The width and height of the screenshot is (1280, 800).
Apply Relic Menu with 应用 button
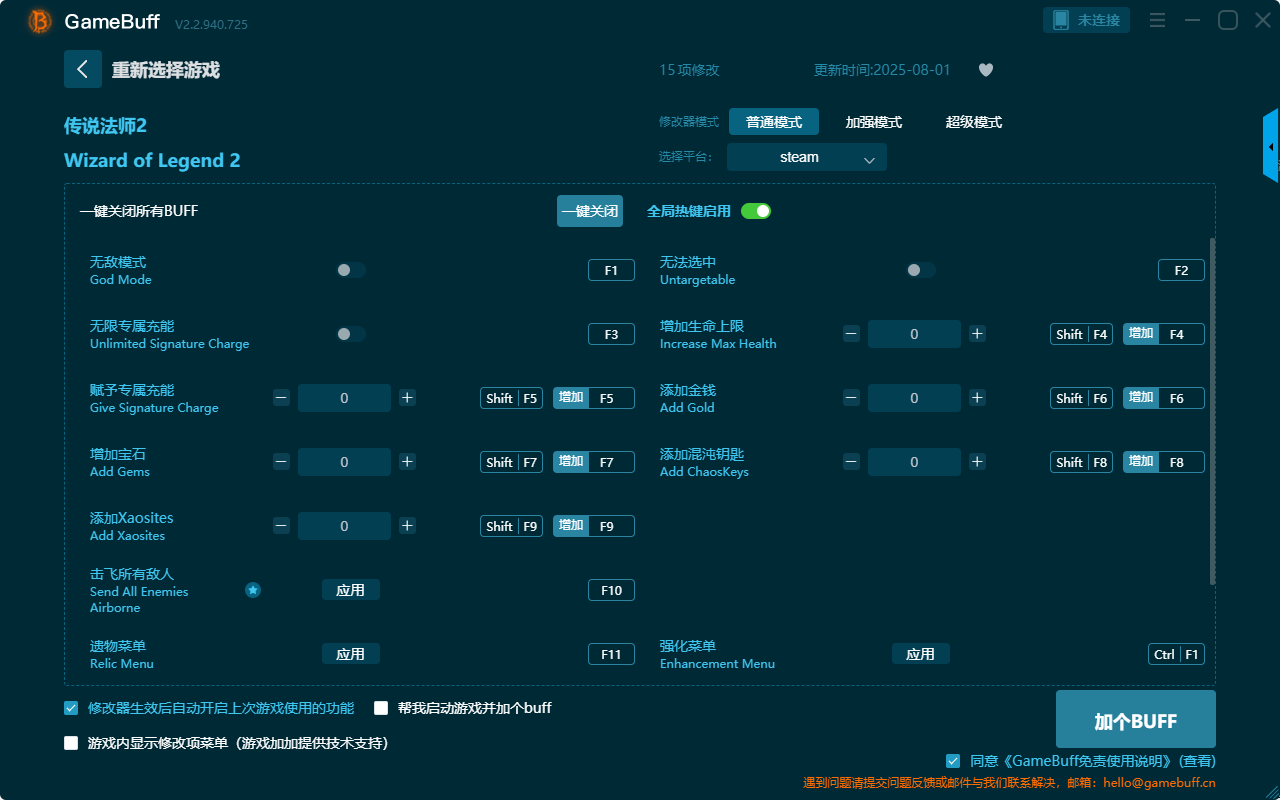tap(351, 654)
